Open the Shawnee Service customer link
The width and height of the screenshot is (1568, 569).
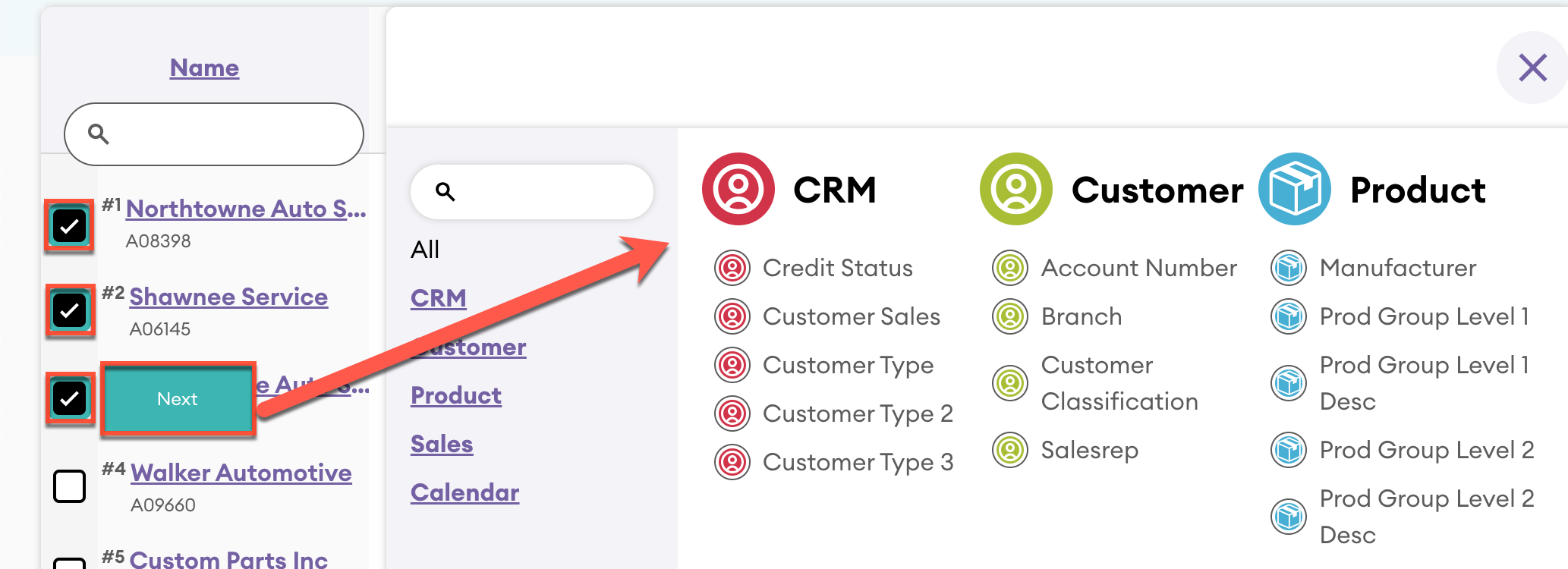point(228,297)
